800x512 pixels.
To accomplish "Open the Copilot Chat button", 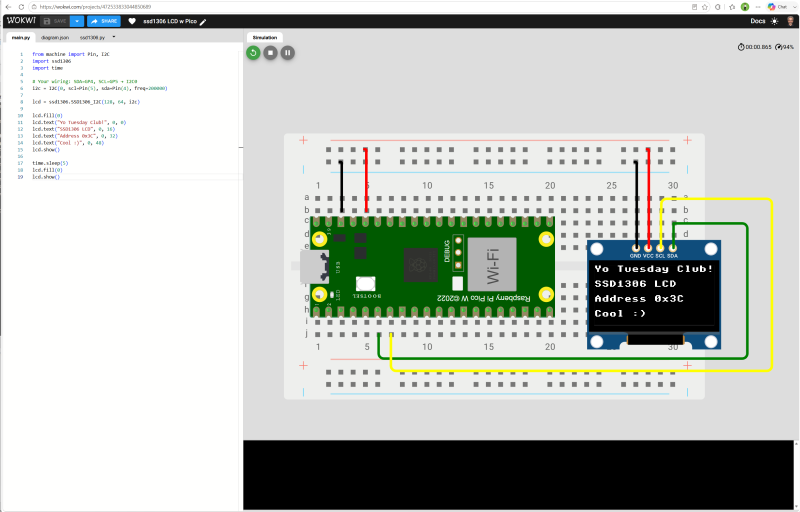I will coord(779,7).
